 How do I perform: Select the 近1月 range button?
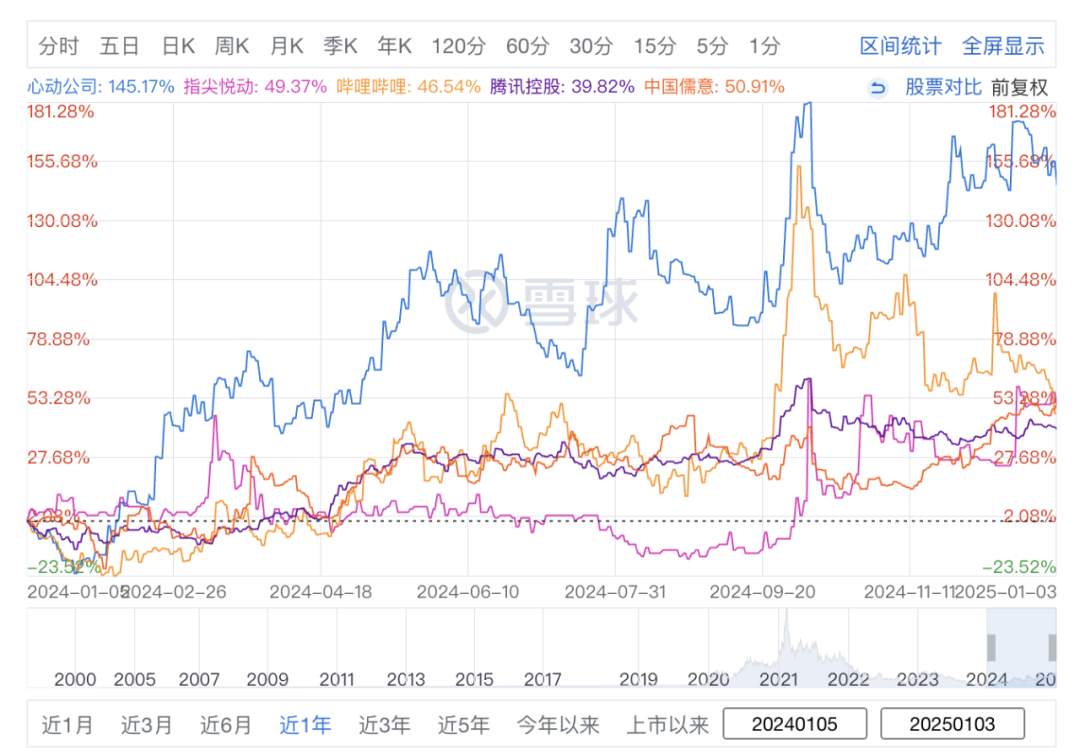(67, 725)
